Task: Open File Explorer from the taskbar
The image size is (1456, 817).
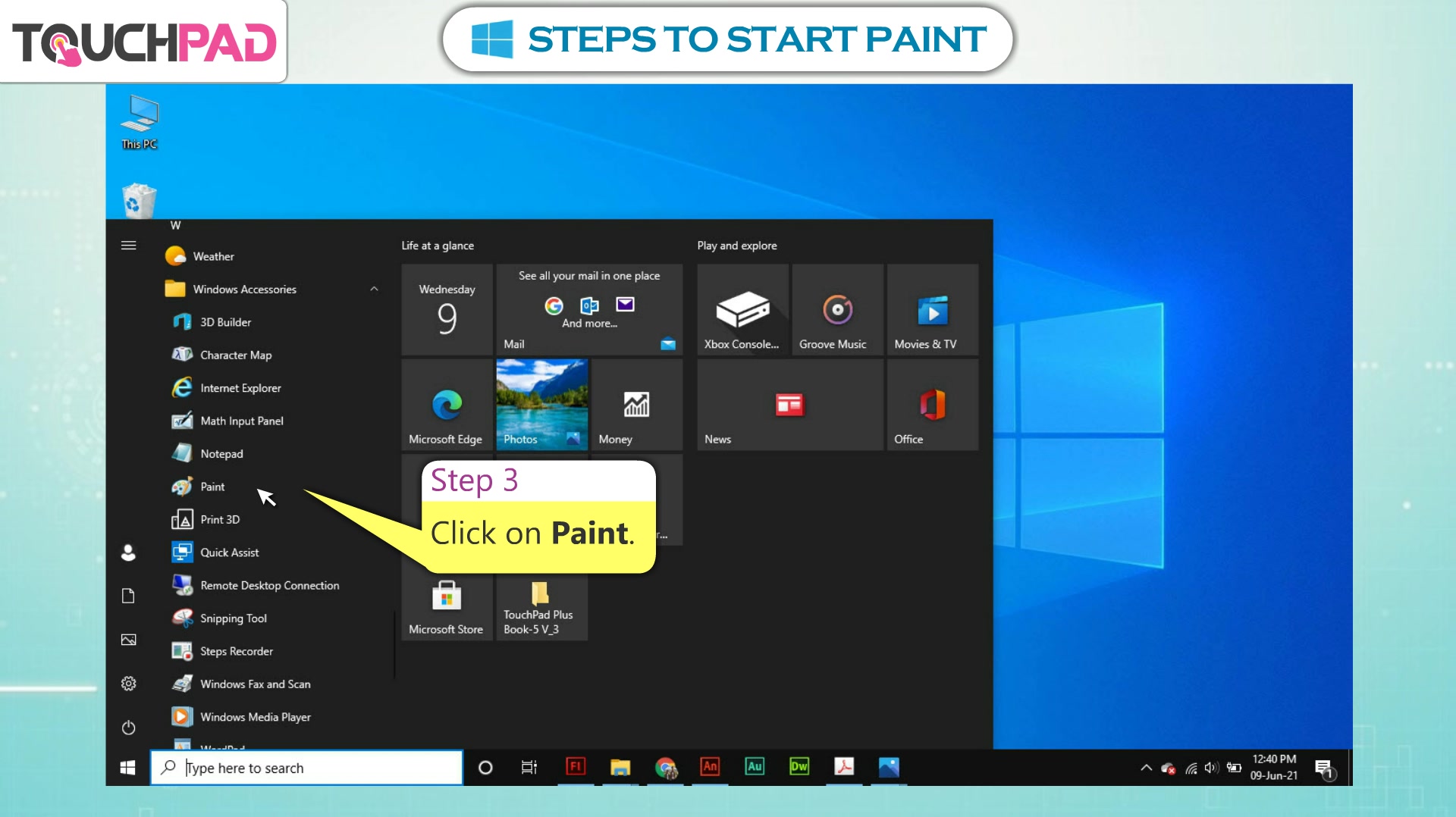Action: pyautogui.click(x=620, y=767)
